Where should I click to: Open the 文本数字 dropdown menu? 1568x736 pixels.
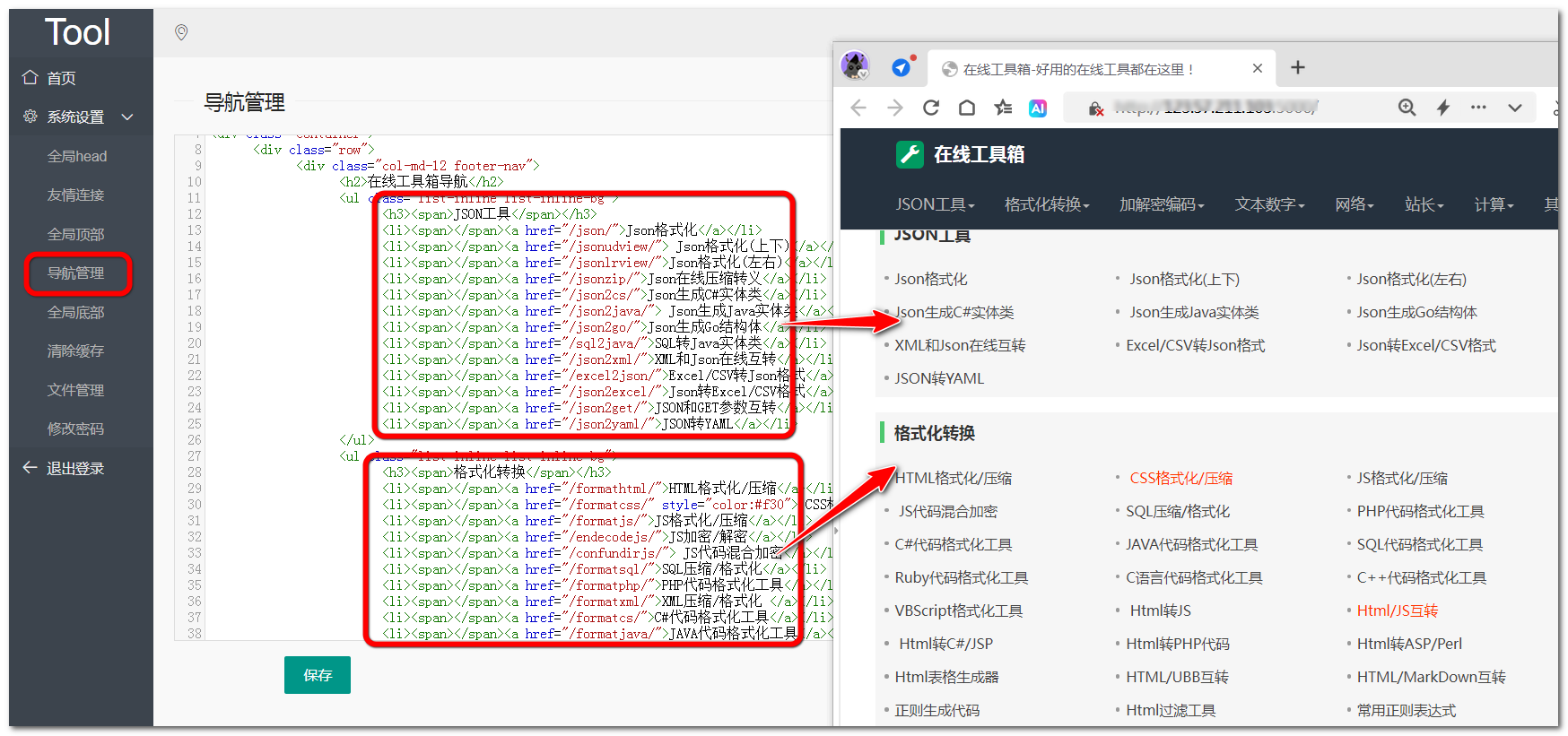click(1269, 204)
